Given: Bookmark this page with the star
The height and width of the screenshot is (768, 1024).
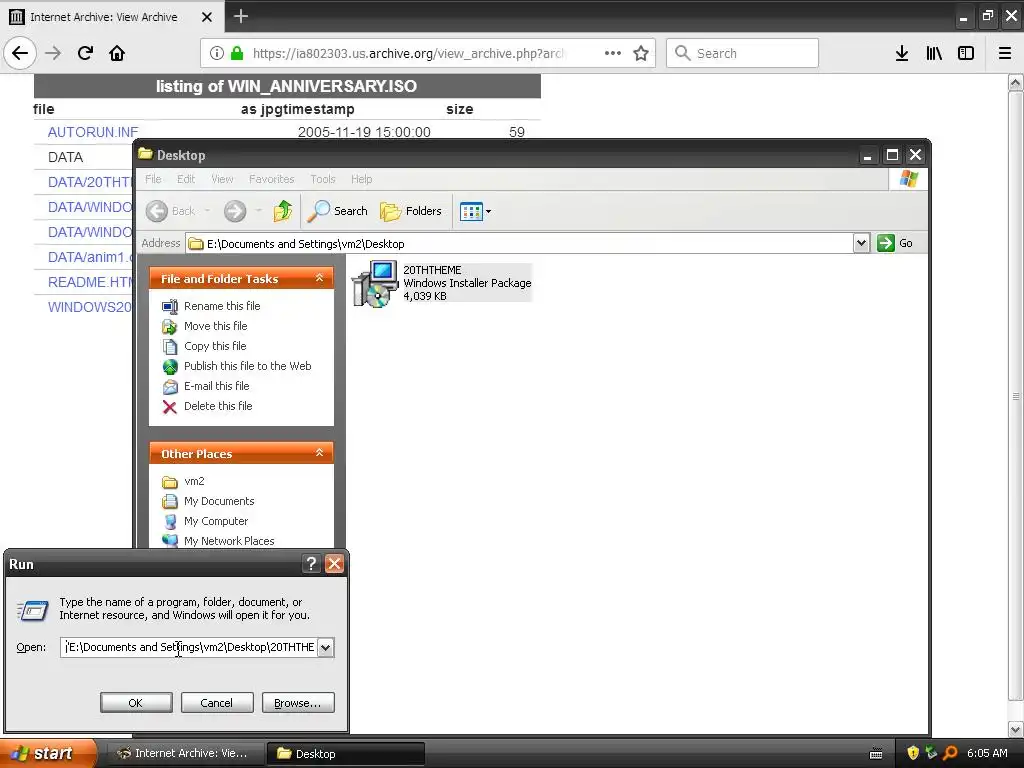Looking at the screenshot, I should [x=641, y=53].
